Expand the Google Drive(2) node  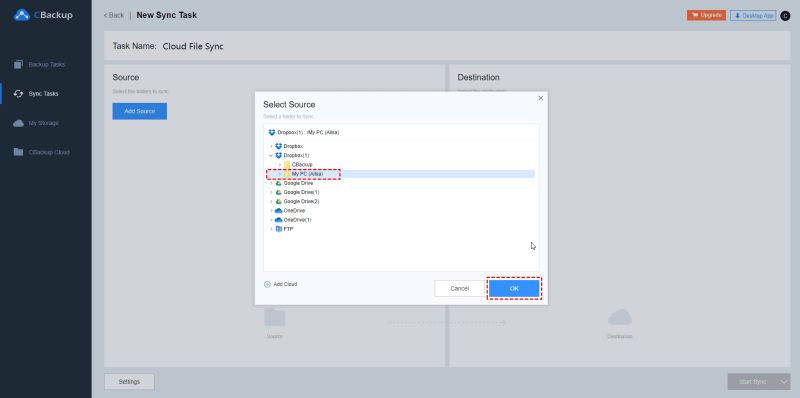click(271, 202)
